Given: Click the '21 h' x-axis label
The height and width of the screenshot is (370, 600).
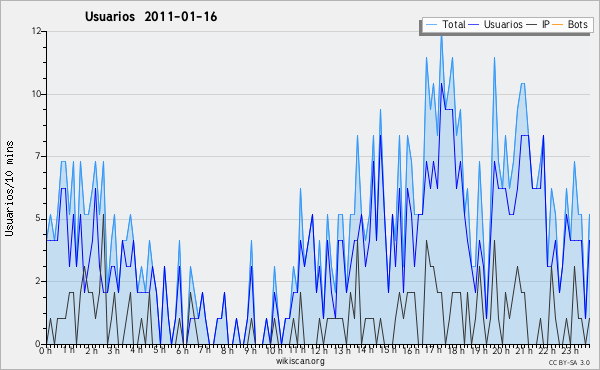Looking at the screenshot, I should coord(523,350).
